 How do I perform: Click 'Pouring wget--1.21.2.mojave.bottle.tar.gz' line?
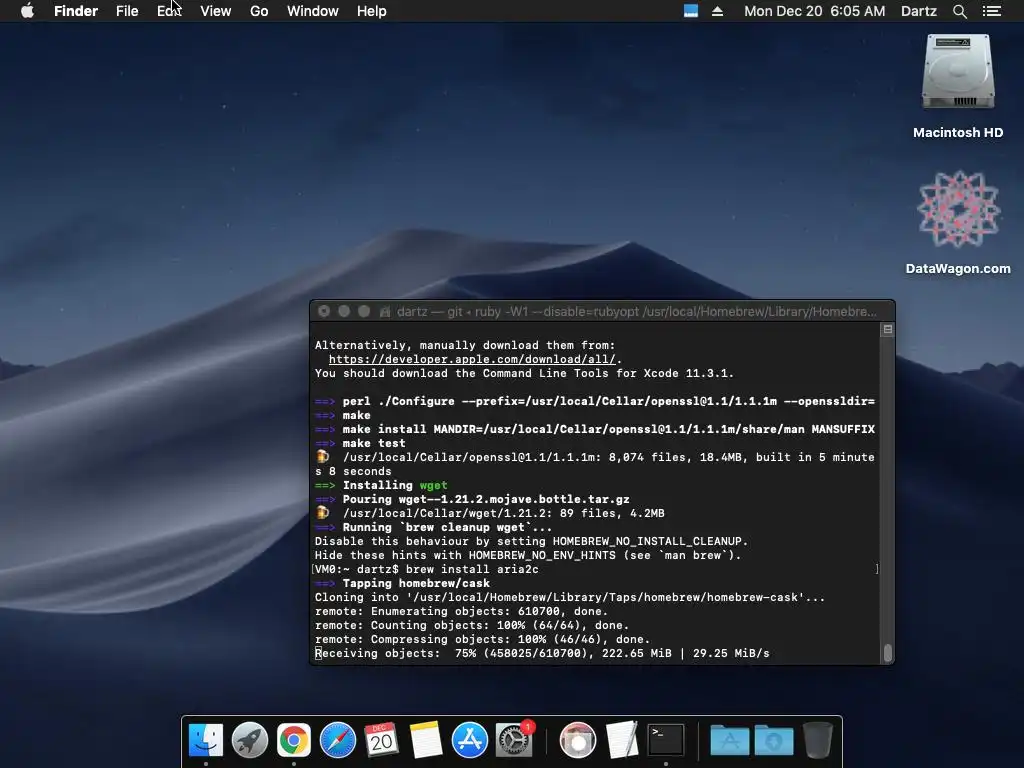point(472,499)
